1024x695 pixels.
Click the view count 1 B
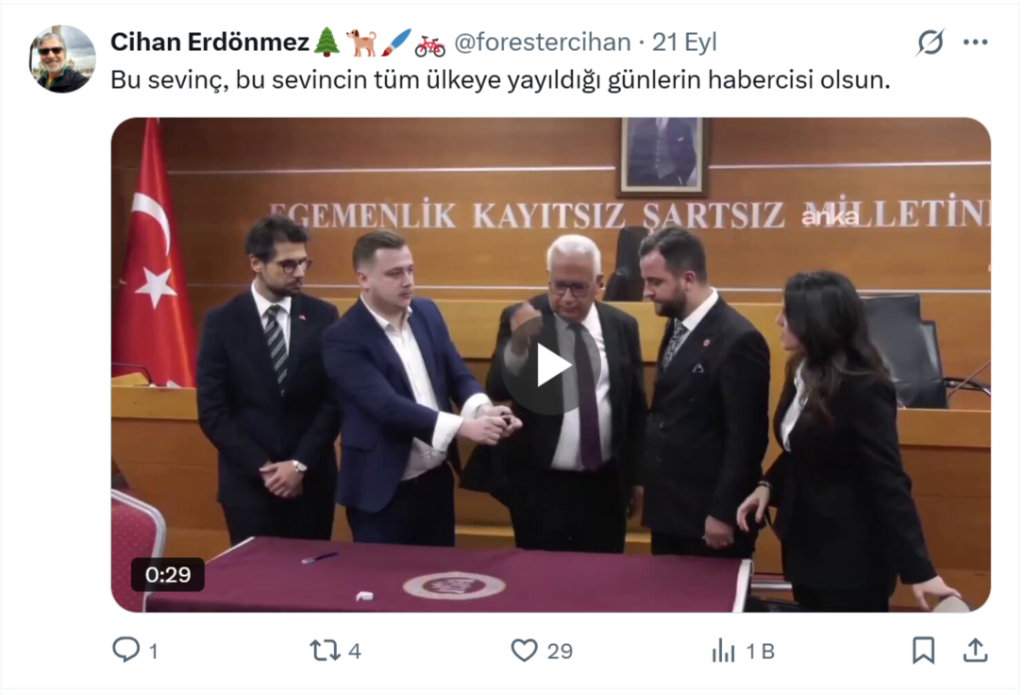pos(760,651)
